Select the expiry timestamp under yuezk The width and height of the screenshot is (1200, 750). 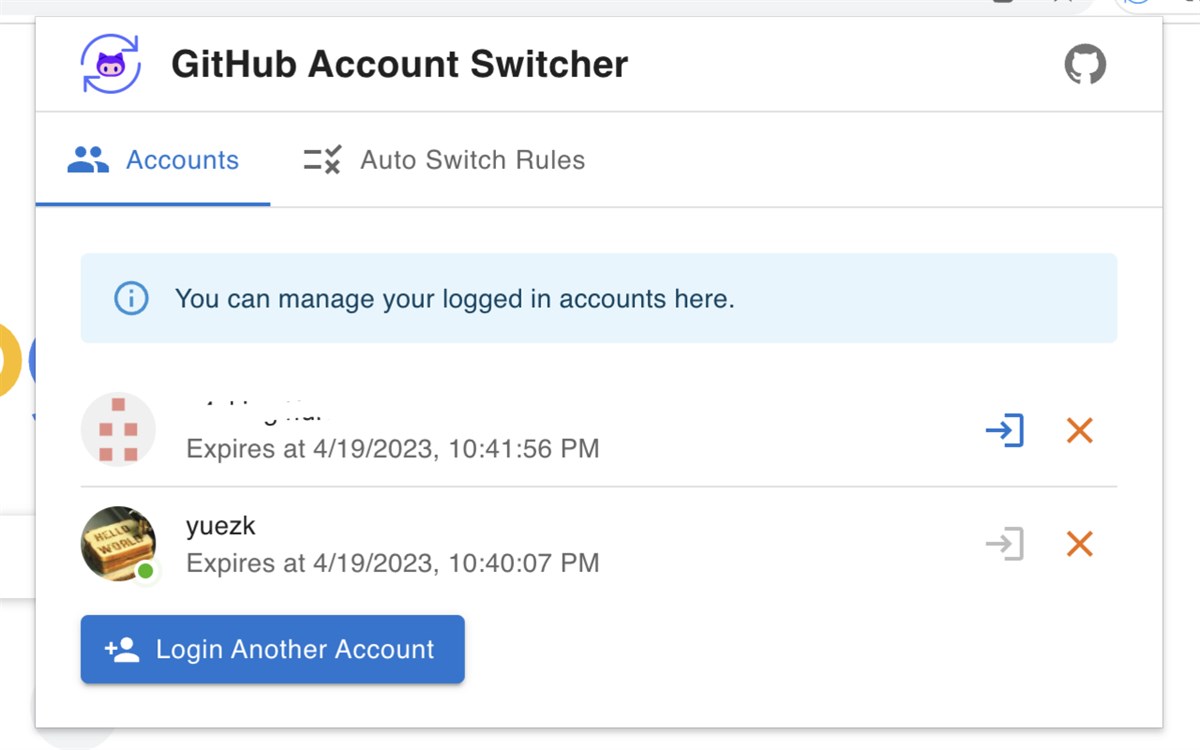click(392, 562)
